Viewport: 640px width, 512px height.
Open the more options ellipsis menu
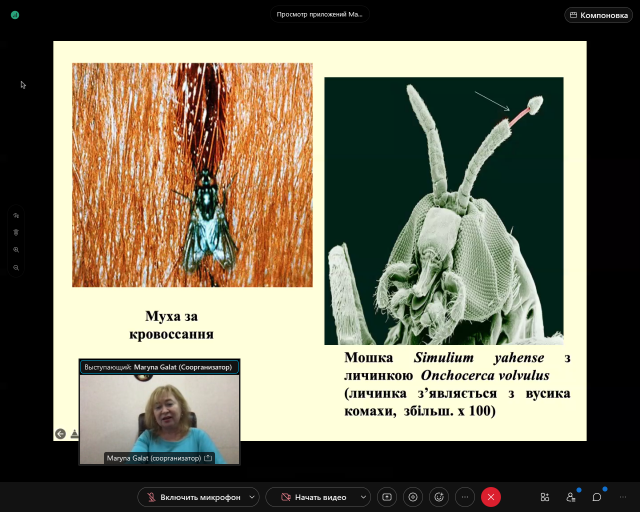465,497
